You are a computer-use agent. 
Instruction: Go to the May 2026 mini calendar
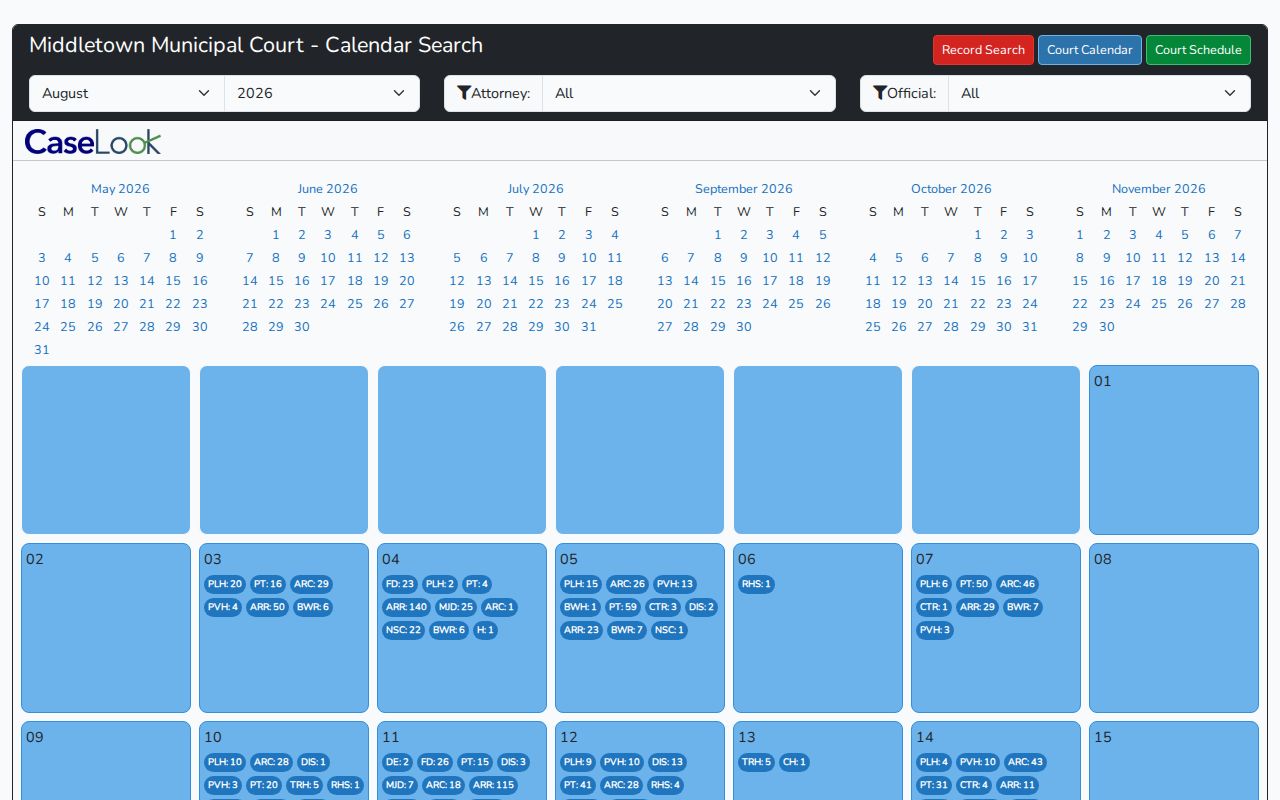point(120,188)
